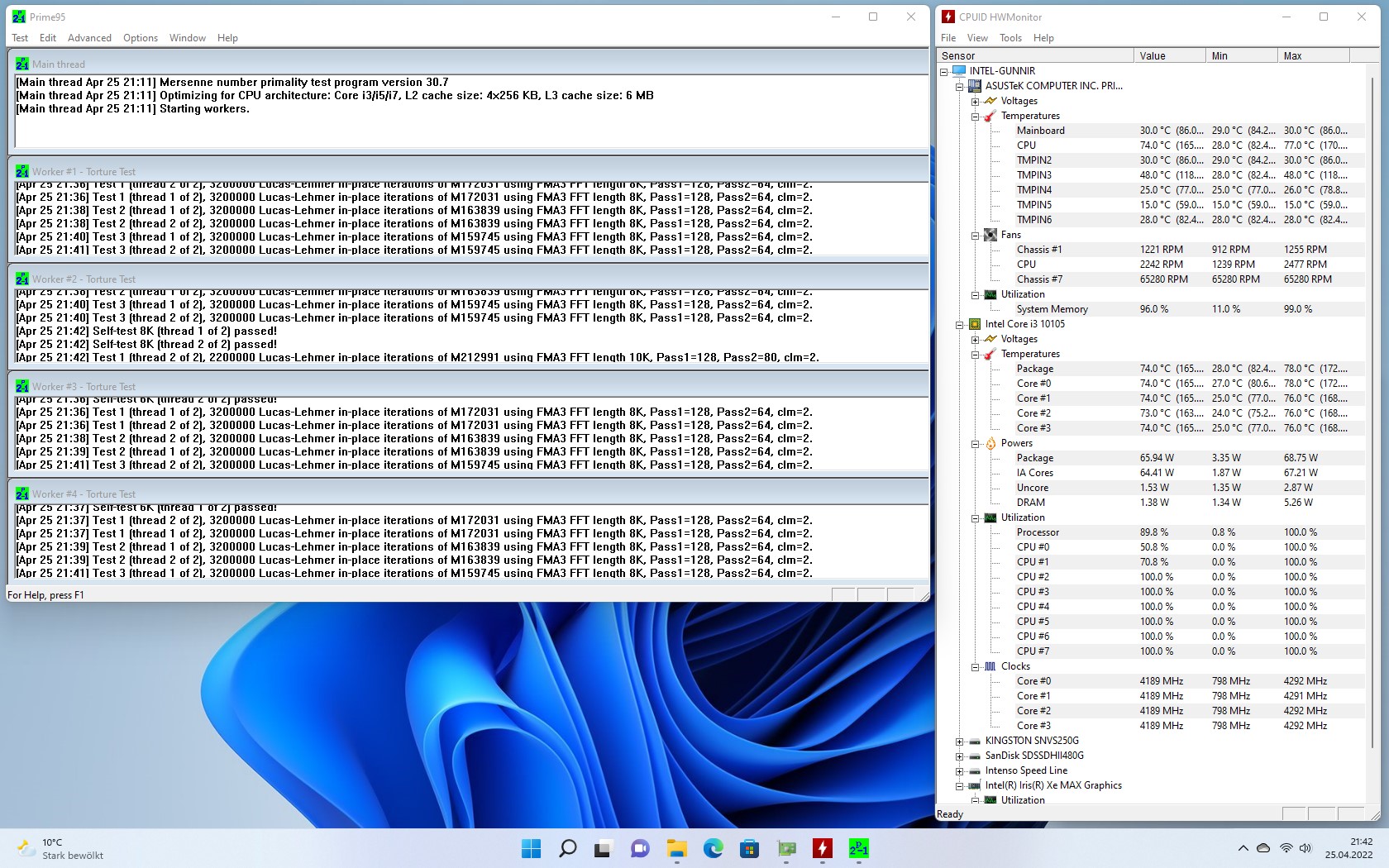Expand the KINGSTON SNVS250G drive node
Viewport: 1389px width, 868px height.
coord(959,742)
